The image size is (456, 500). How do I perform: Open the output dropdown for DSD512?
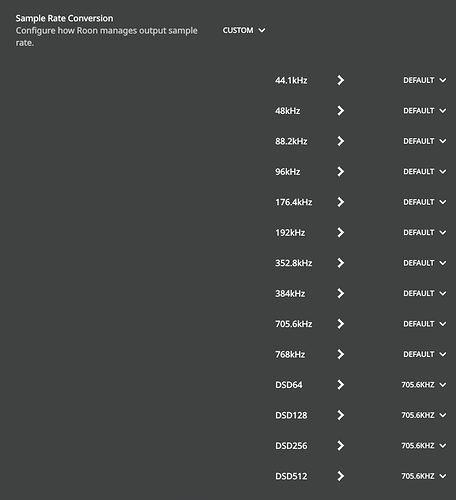coord(424,476)
